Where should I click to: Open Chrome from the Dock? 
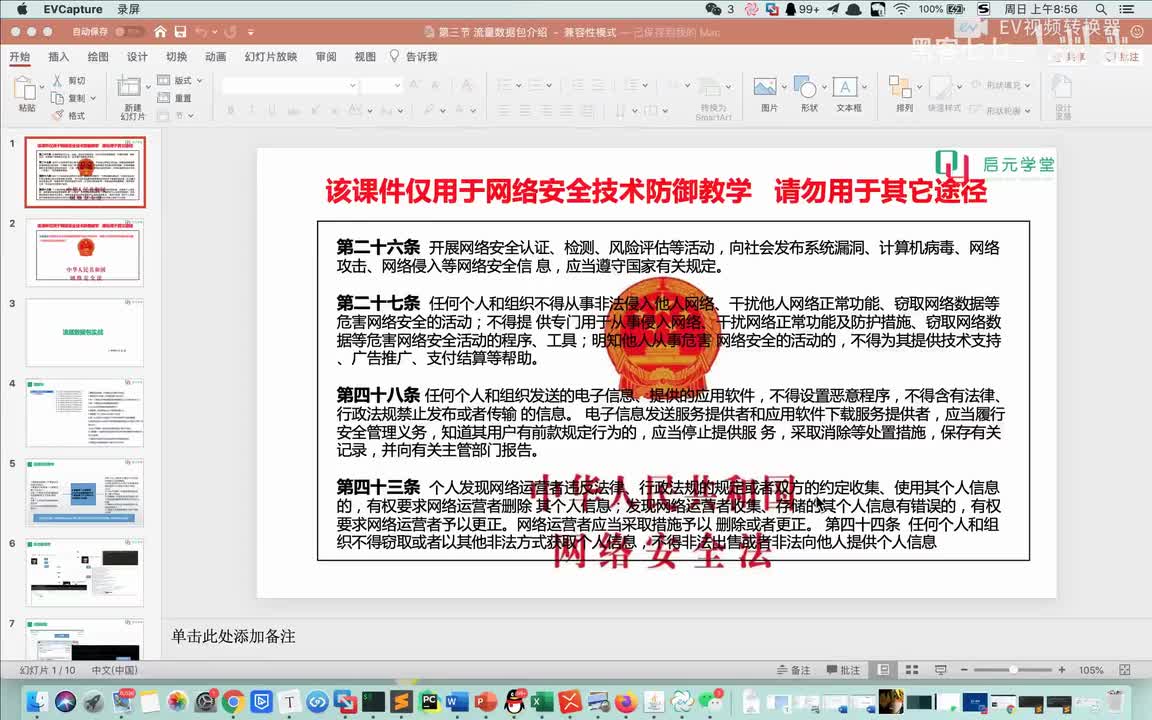233,702
